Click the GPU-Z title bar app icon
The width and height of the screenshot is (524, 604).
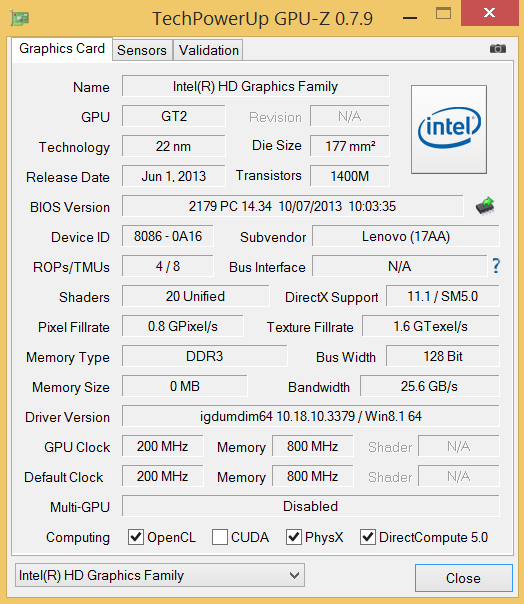(20, 18)
